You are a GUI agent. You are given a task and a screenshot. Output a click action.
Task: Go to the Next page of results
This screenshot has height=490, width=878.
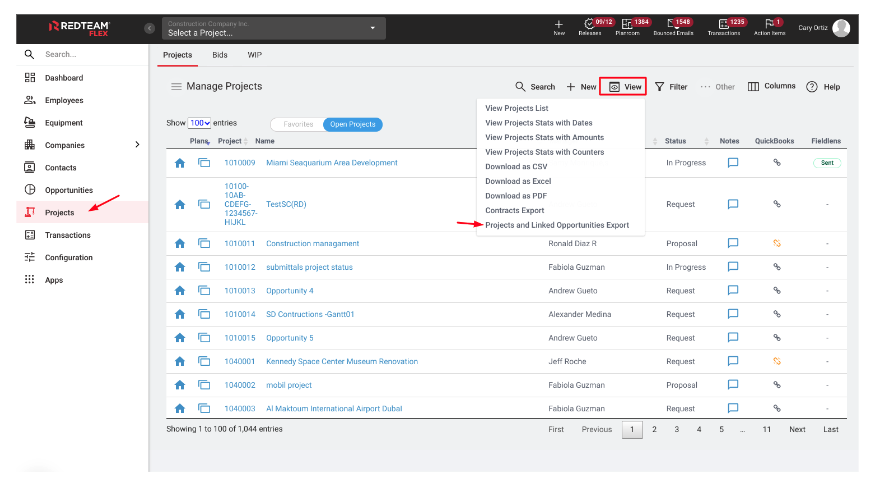(796, 429)
